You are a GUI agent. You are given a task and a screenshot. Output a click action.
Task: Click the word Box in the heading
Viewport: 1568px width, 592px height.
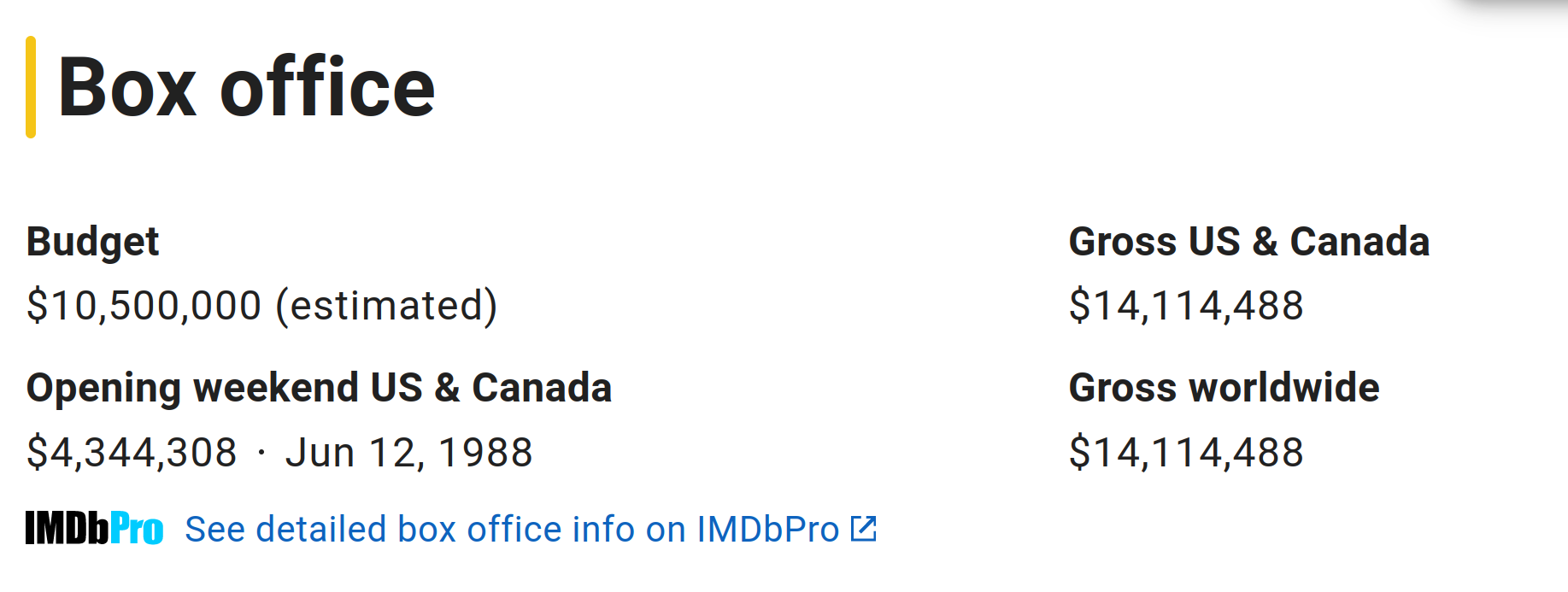(x=127, y=87)
